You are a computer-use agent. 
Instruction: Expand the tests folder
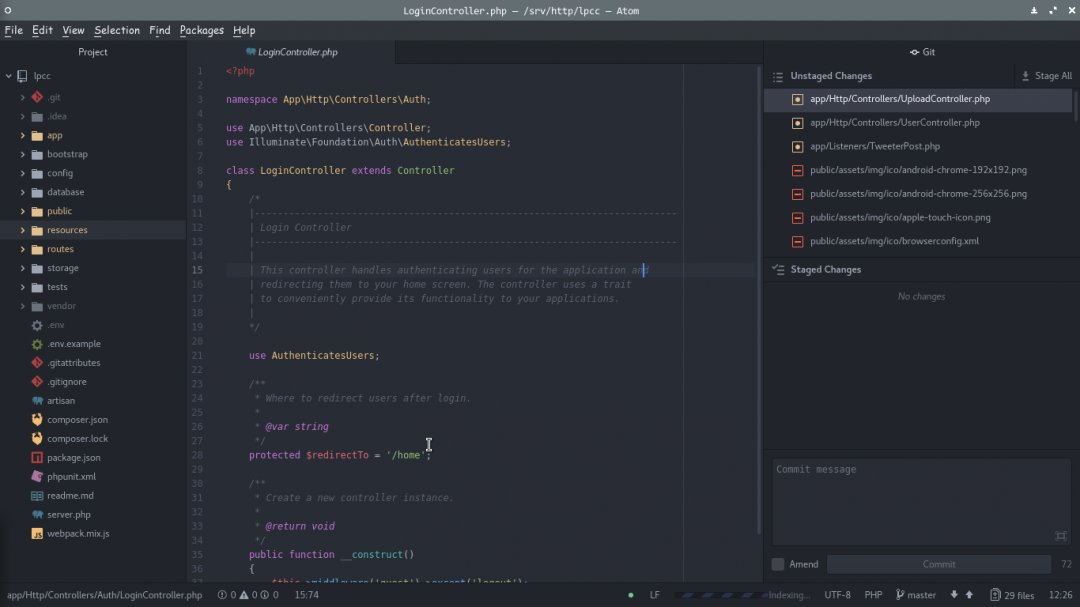tap(23, 287)
